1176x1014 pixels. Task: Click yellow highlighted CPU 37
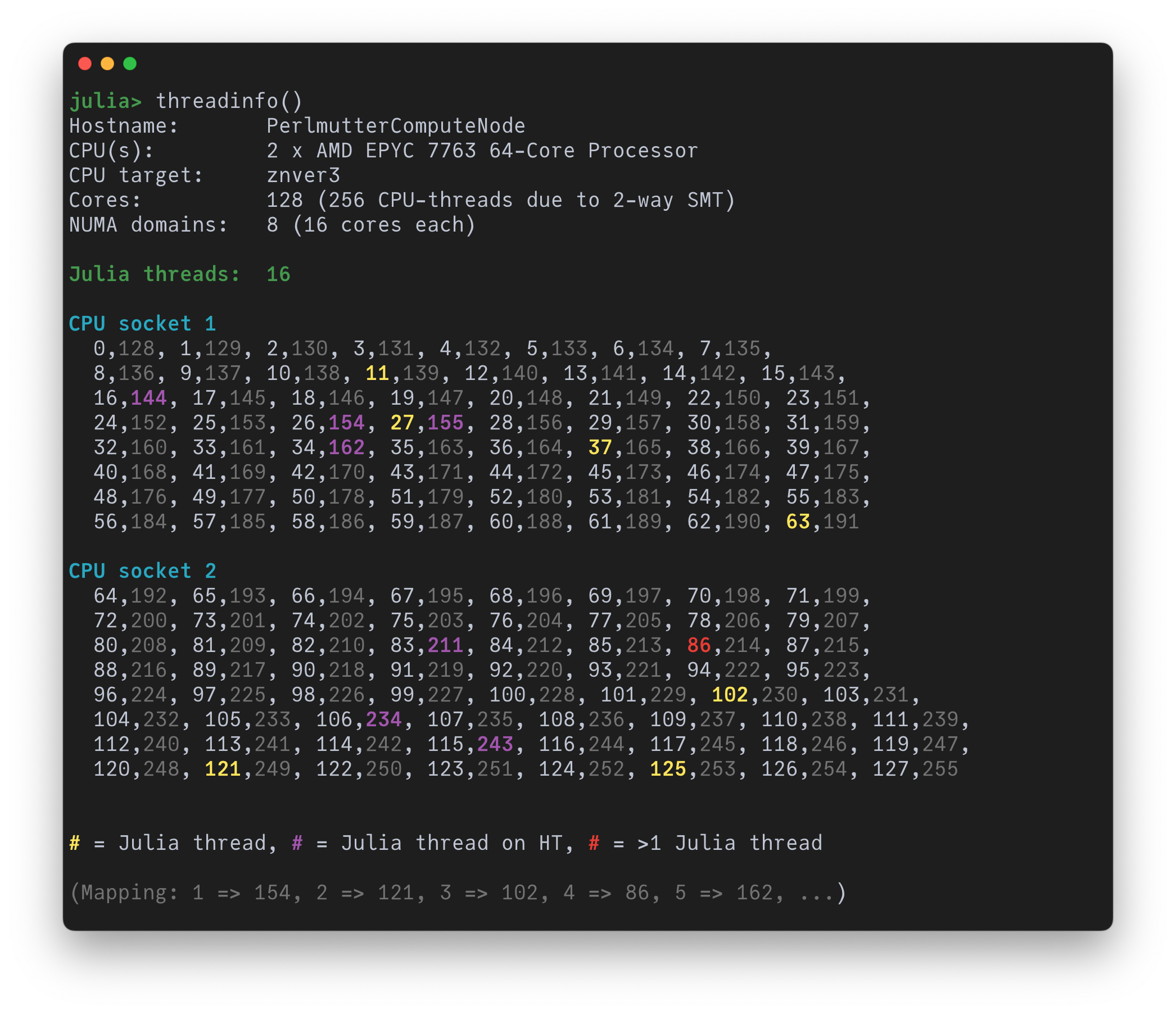pyautogui.click(x=600, y=448)
